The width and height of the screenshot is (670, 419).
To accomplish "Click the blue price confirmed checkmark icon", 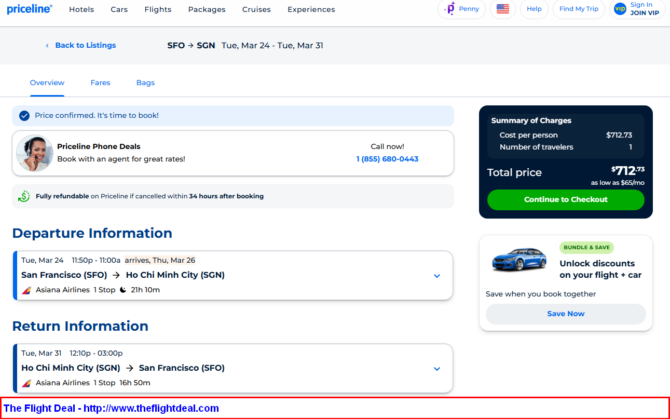I will [24, 115].
